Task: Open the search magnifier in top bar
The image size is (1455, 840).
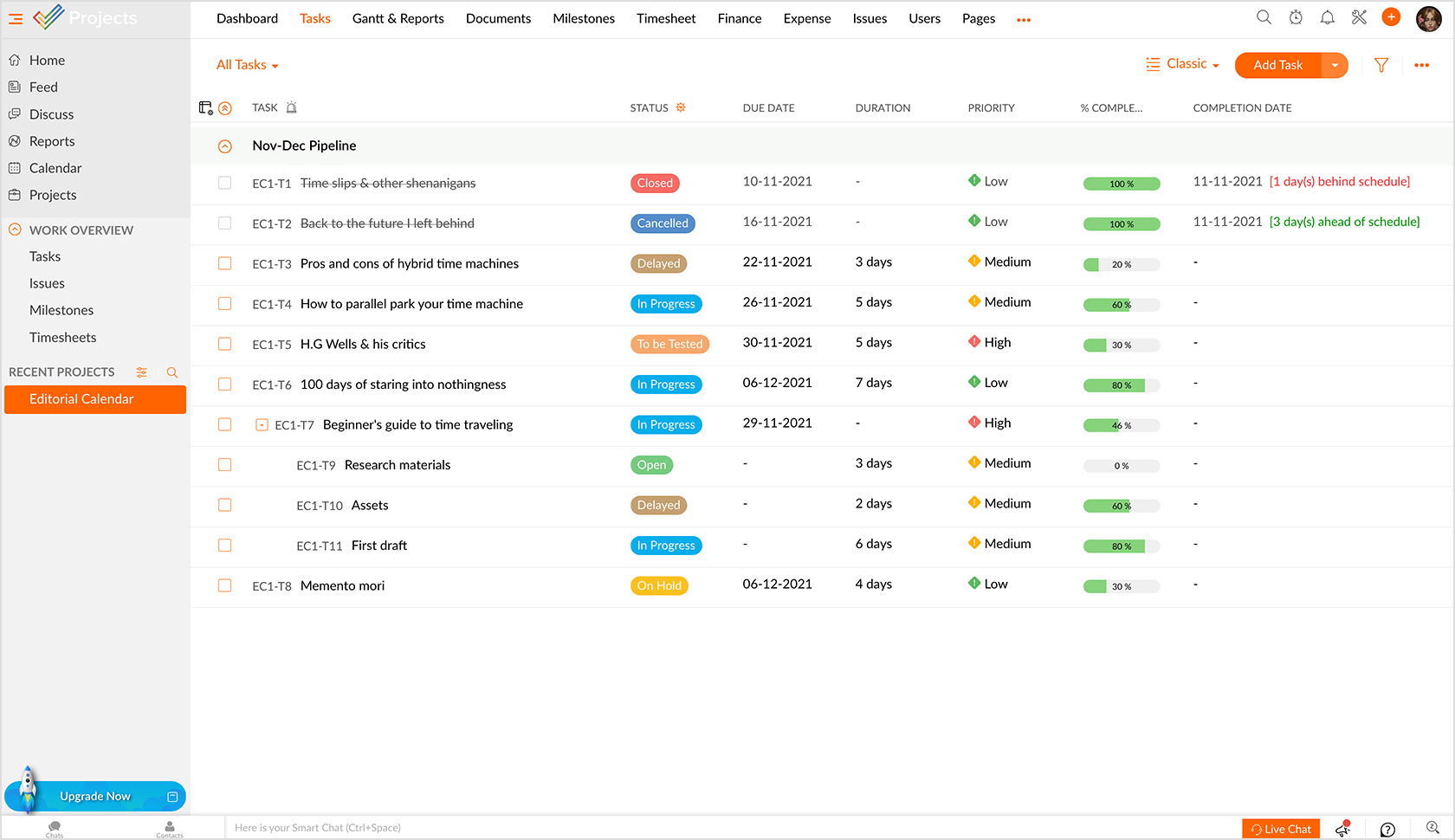Action: [x=1264, y=17]
